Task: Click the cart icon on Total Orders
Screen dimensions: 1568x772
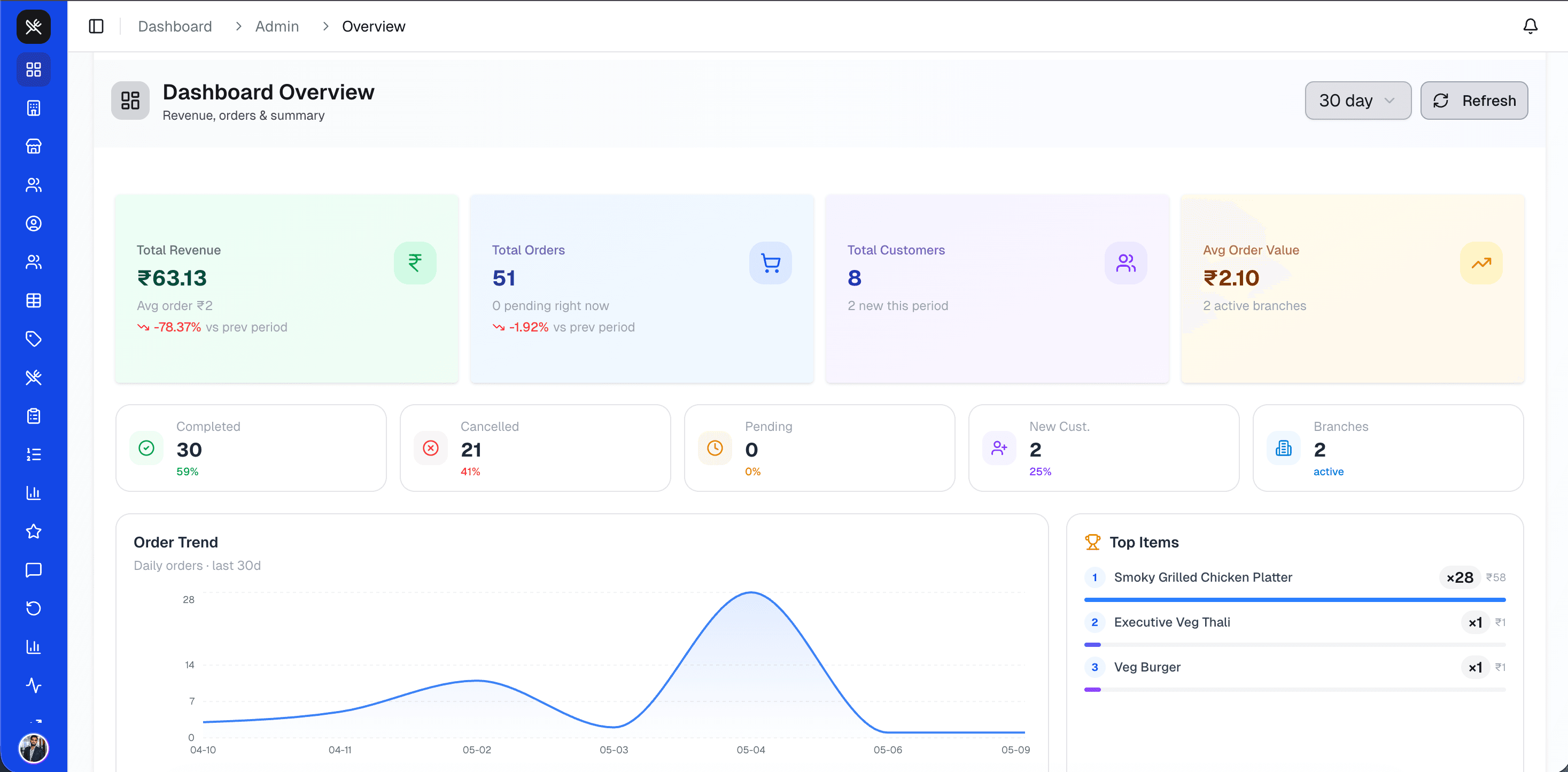Action: pyautogui.click(x=771, y=263)
